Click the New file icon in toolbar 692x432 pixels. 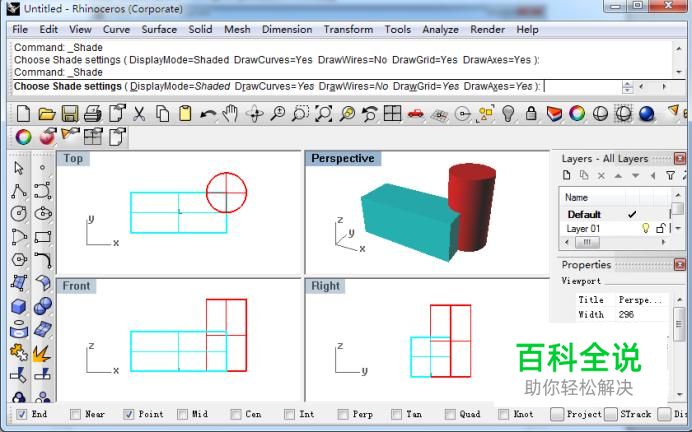[23, 113]
